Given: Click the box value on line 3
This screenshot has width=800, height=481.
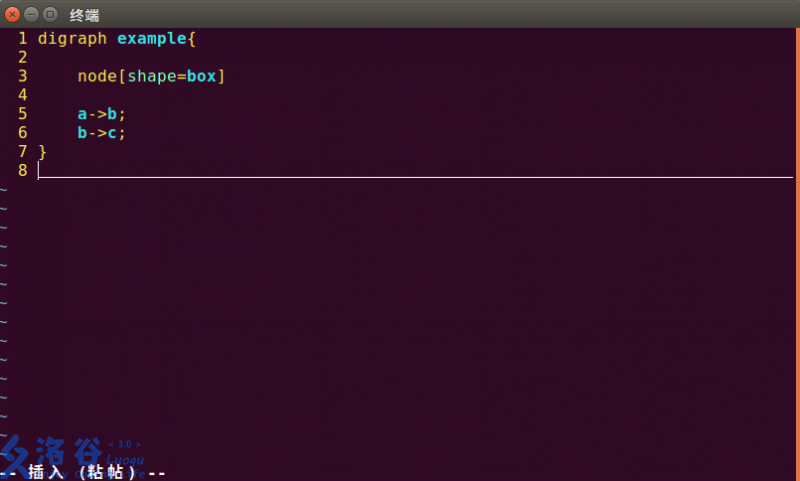Looking at the screenshot, I should click(202, 77).
